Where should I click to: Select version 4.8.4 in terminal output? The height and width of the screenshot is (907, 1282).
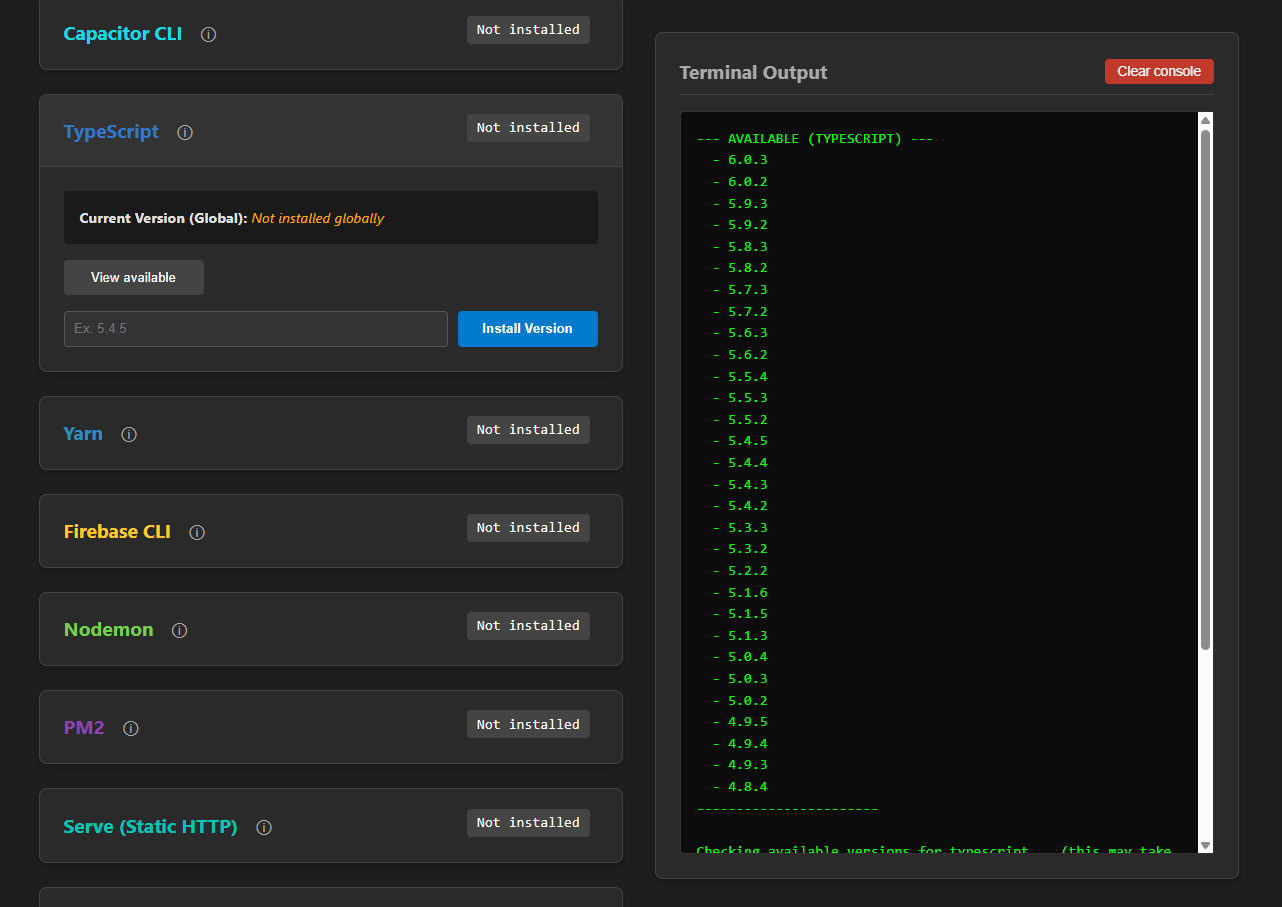coord(747,787)
